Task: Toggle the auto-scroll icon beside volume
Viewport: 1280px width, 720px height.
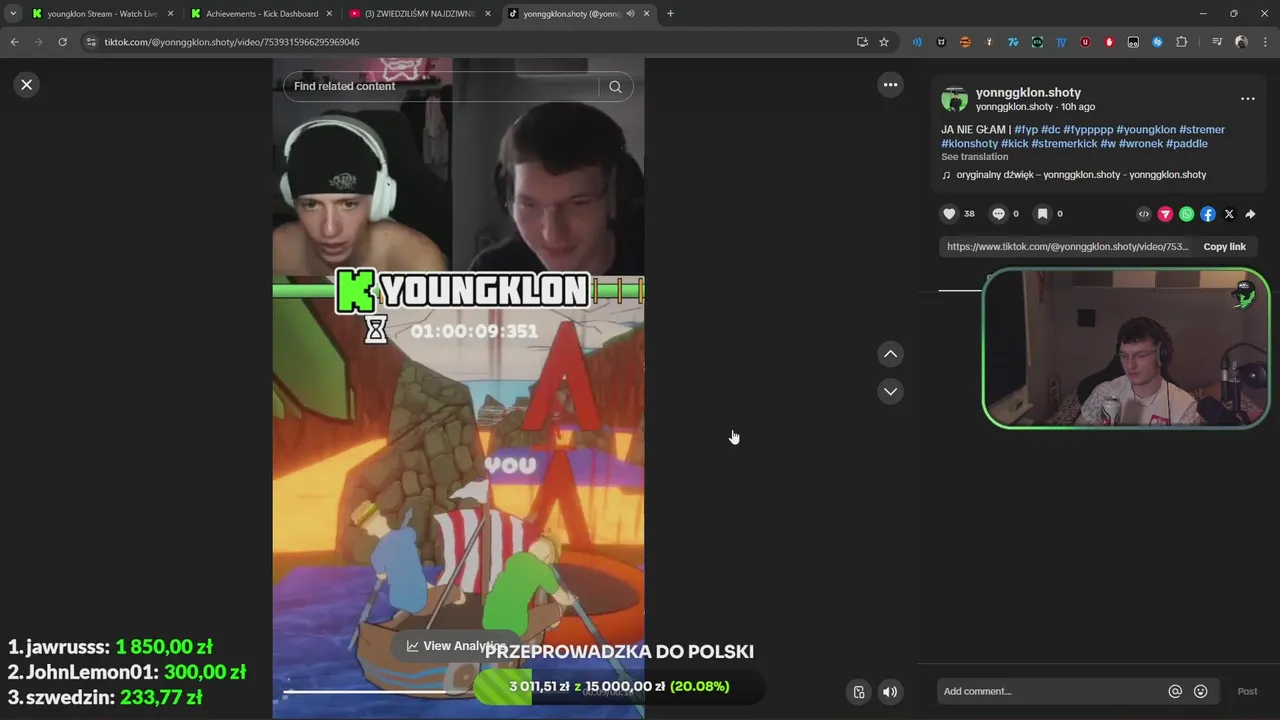Action: tap(858, 692)
